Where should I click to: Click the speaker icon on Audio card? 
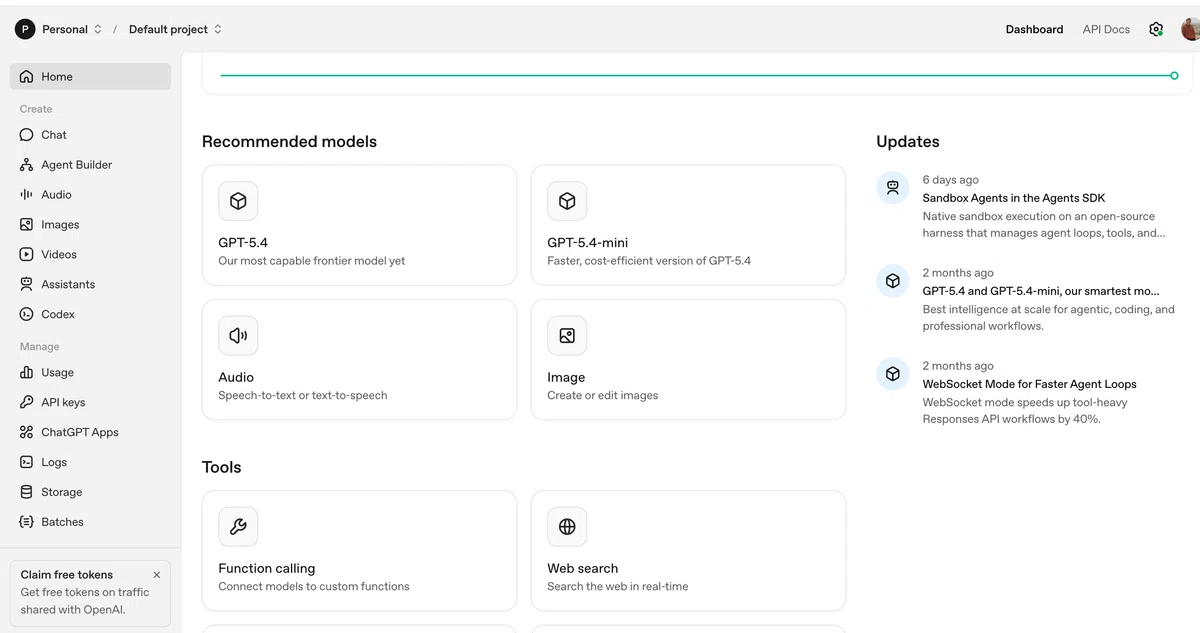click(238, 336)
